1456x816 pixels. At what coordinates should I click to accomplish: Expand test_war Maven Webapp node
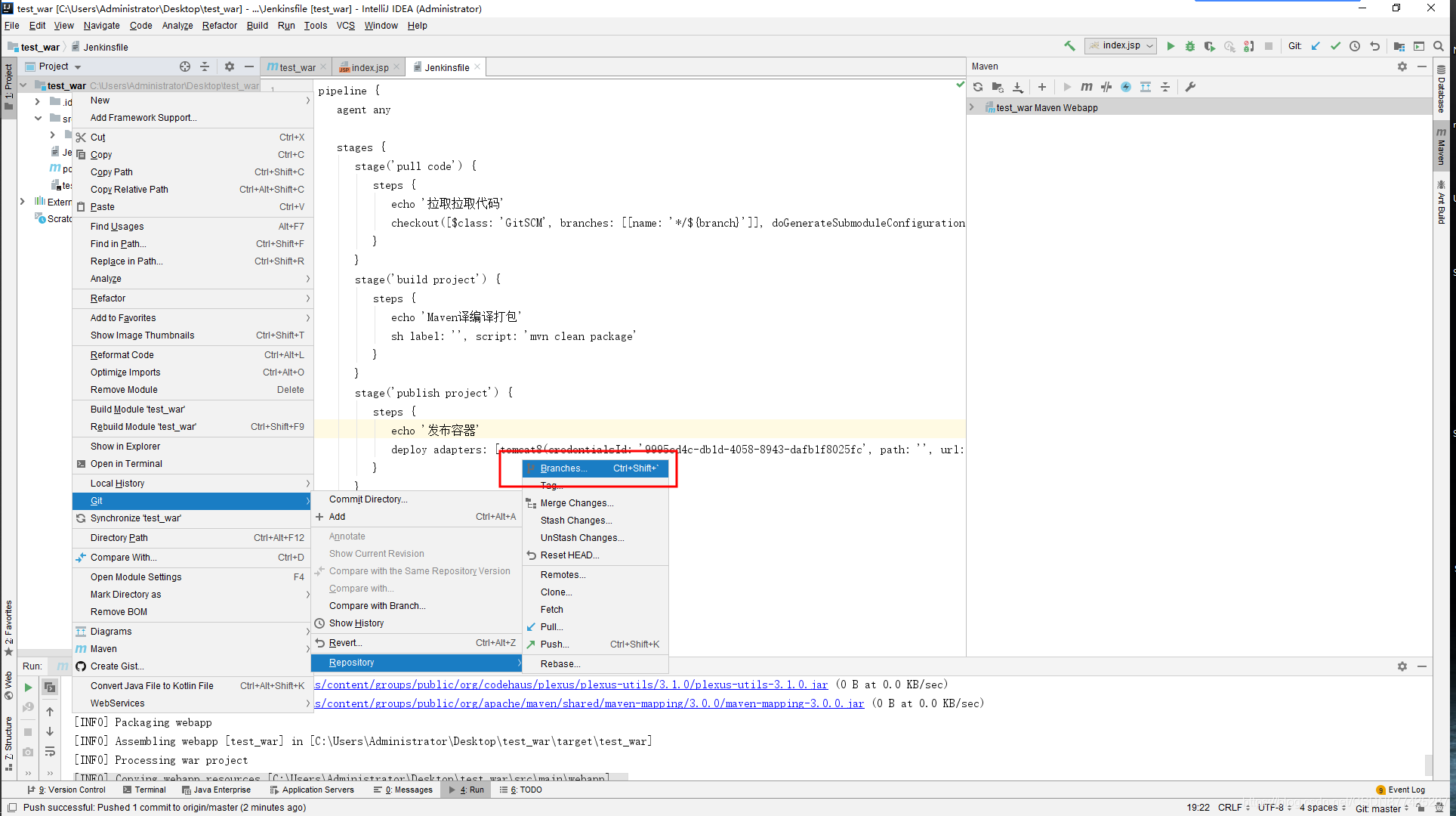pyautogui.click(x=972, y=107)
